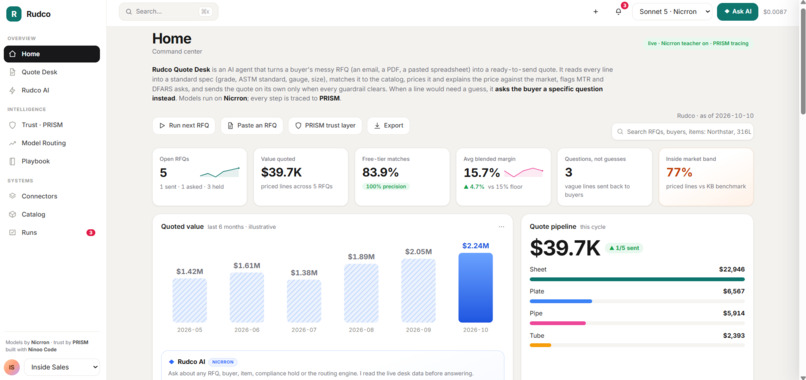Click the IS user avatar
This screenshot has width=806, height=380.
pyautogui.click(x=12, y=367)
